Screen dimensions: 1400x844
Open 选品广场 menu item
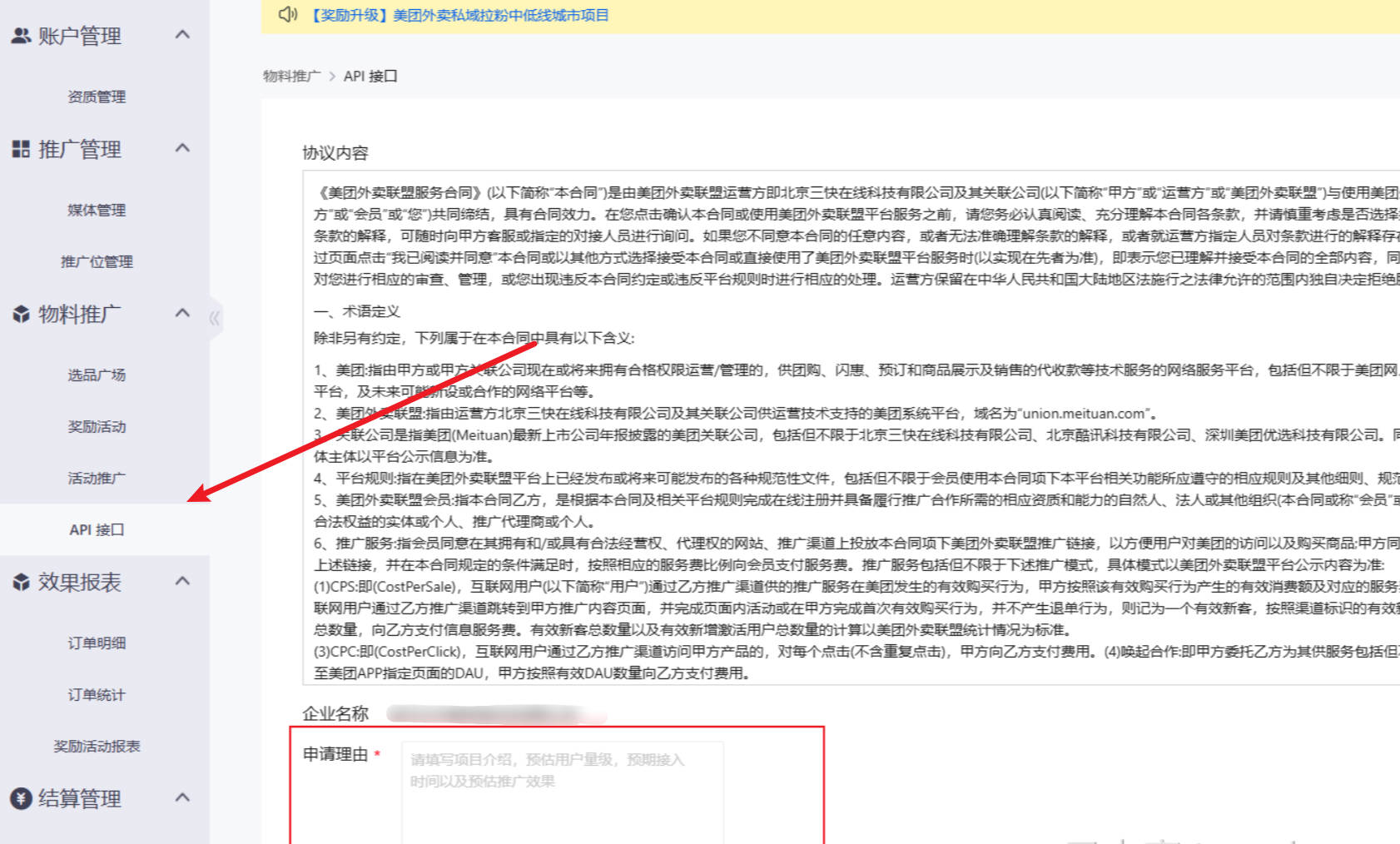click(x=97, y=375)
